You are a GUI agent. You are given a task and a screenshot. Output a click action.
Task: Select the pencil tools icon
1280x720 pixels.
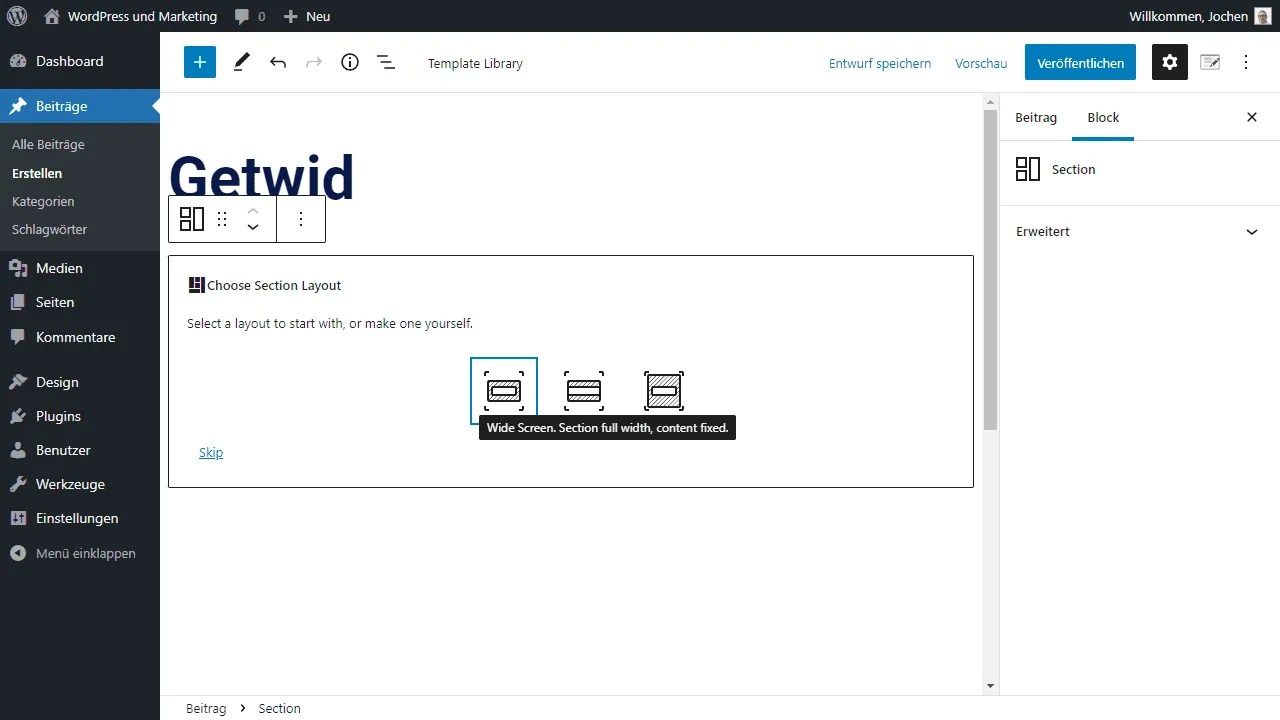click(242, 62)
